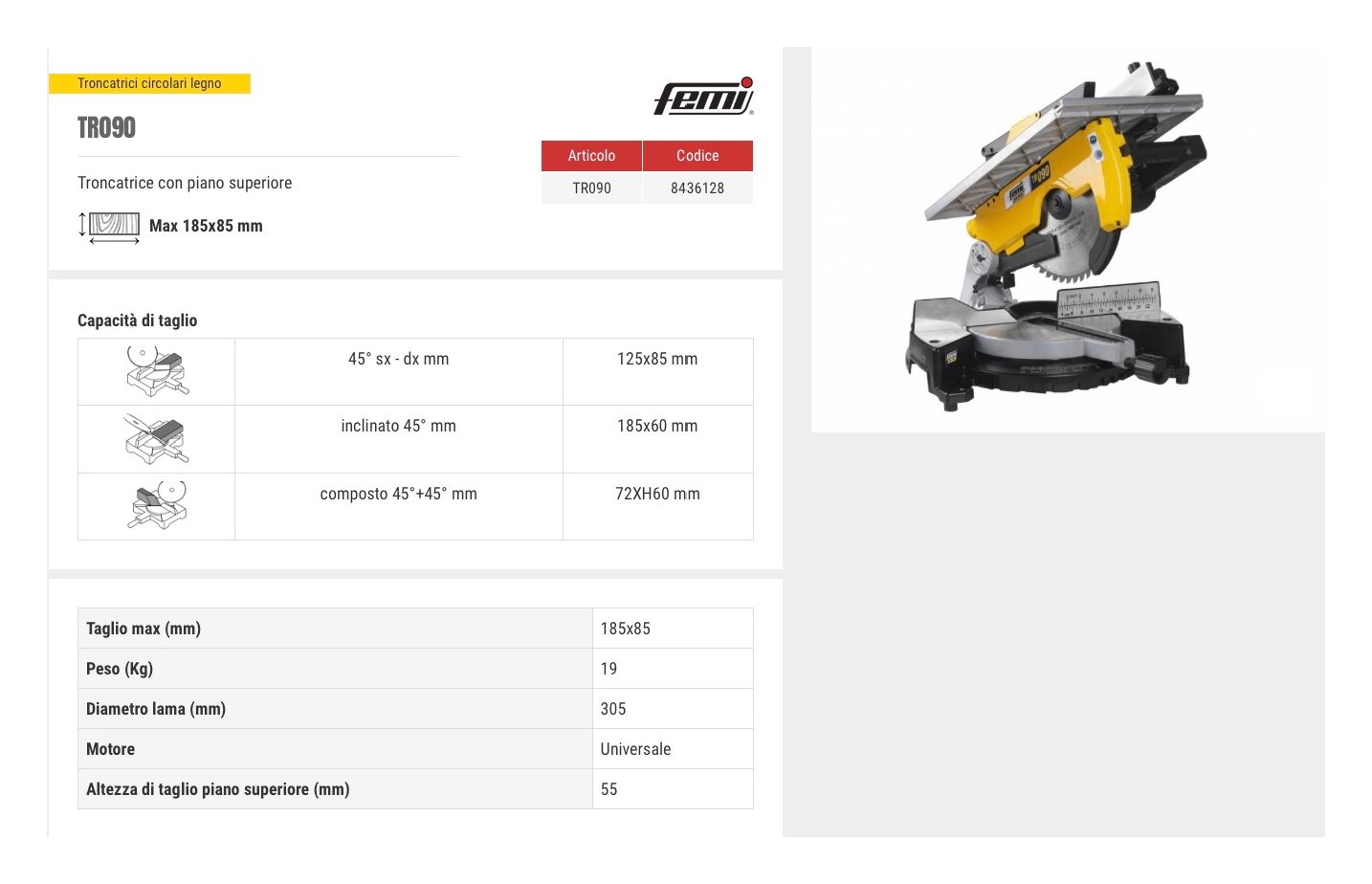Select the 125x85 mm value
This screenshot has height=884, width=1372.
tap(657, 359)
